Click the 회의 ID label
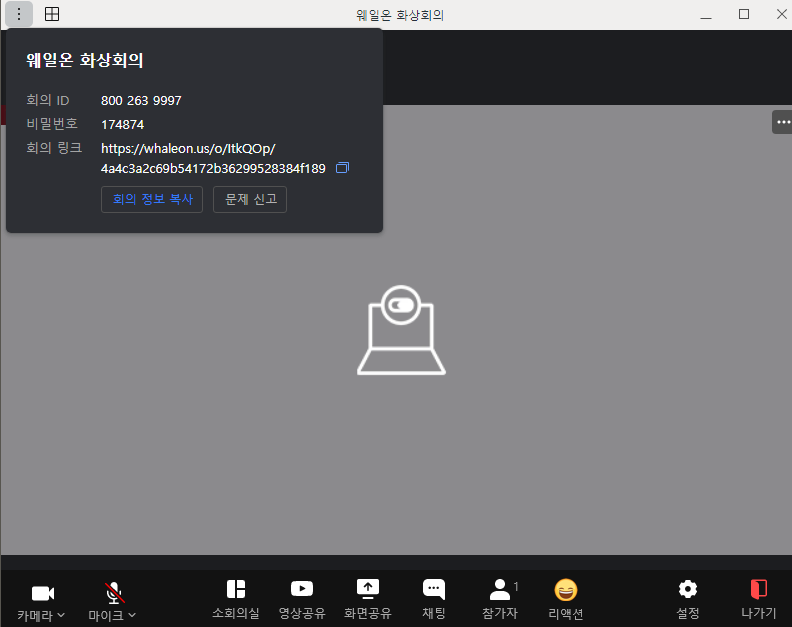Viewport: 792px width, 627px height. click(x=47, y=100)
